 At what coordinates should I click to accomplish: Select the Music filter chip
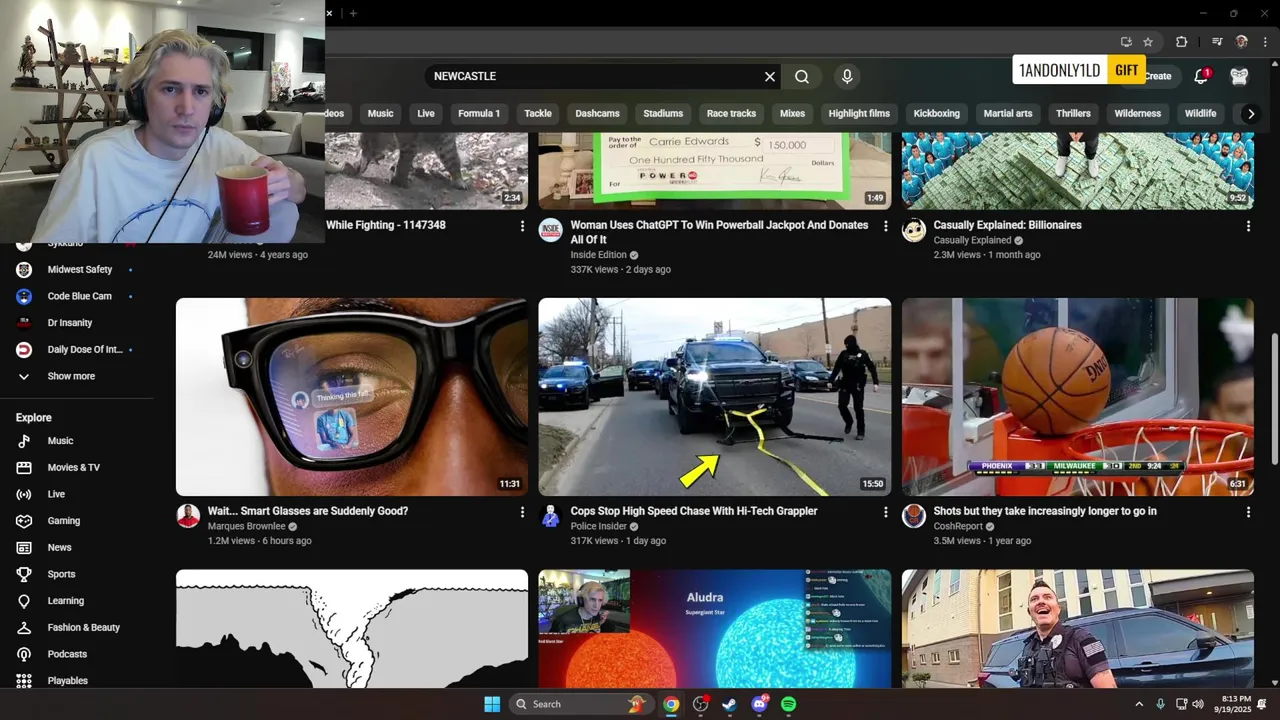coord(380,113)
